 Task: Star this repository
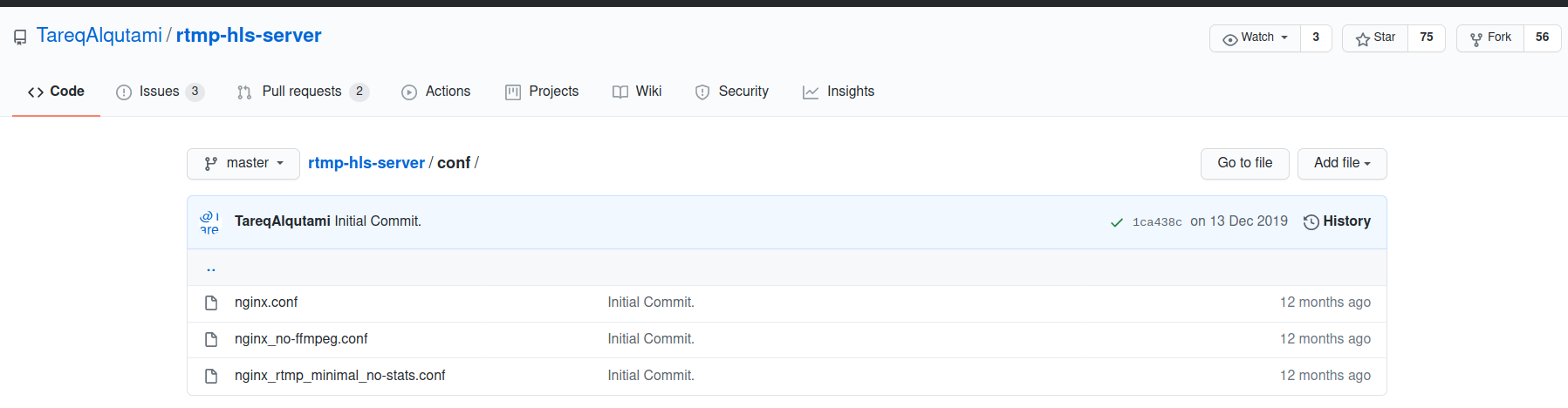[x=1375, y=37]
